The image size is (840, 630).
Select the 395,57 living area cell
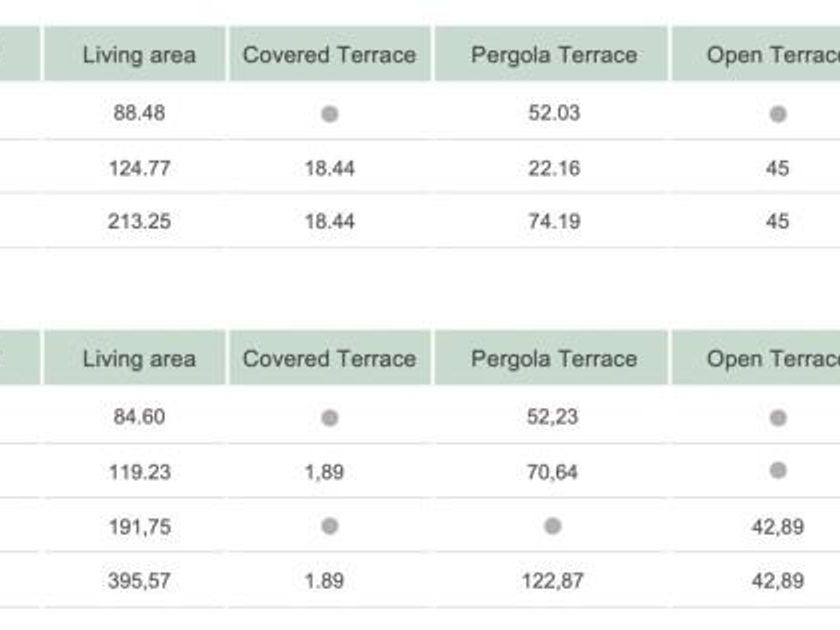tap(139, 581)
